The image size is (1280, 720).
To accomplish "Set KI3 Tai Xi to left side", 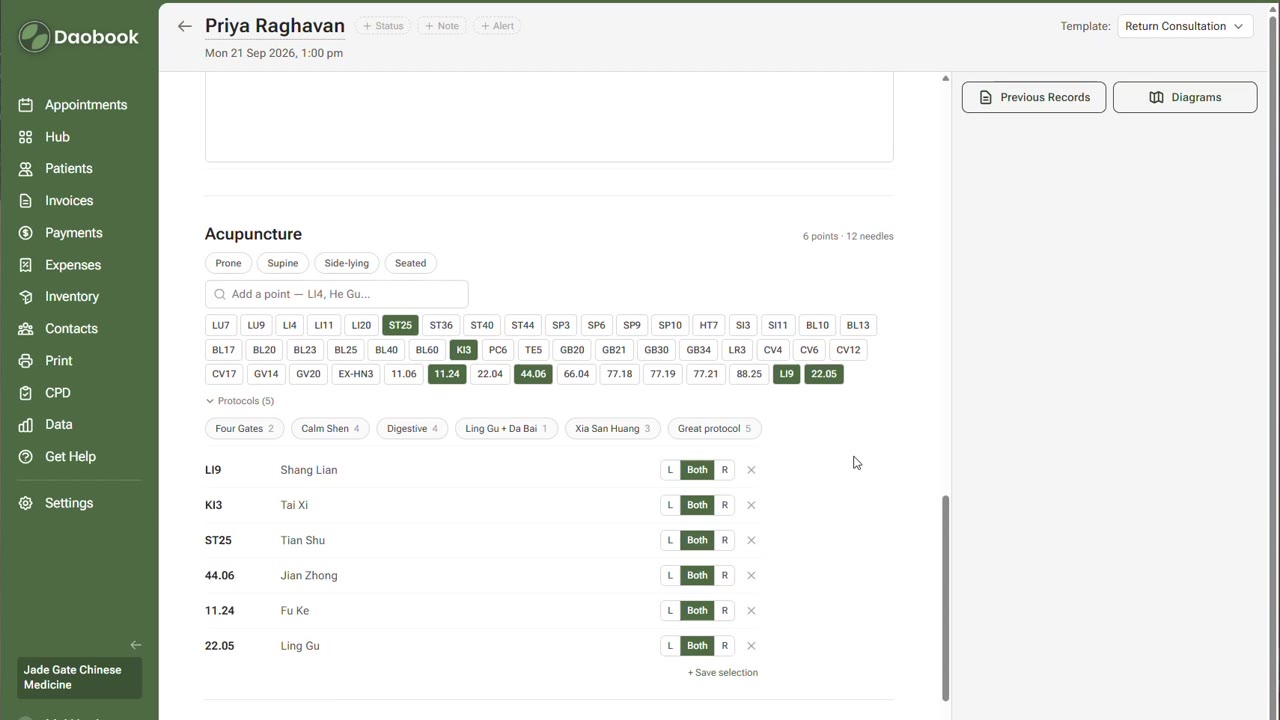I will pyautogui.click(x=670, y=505).
